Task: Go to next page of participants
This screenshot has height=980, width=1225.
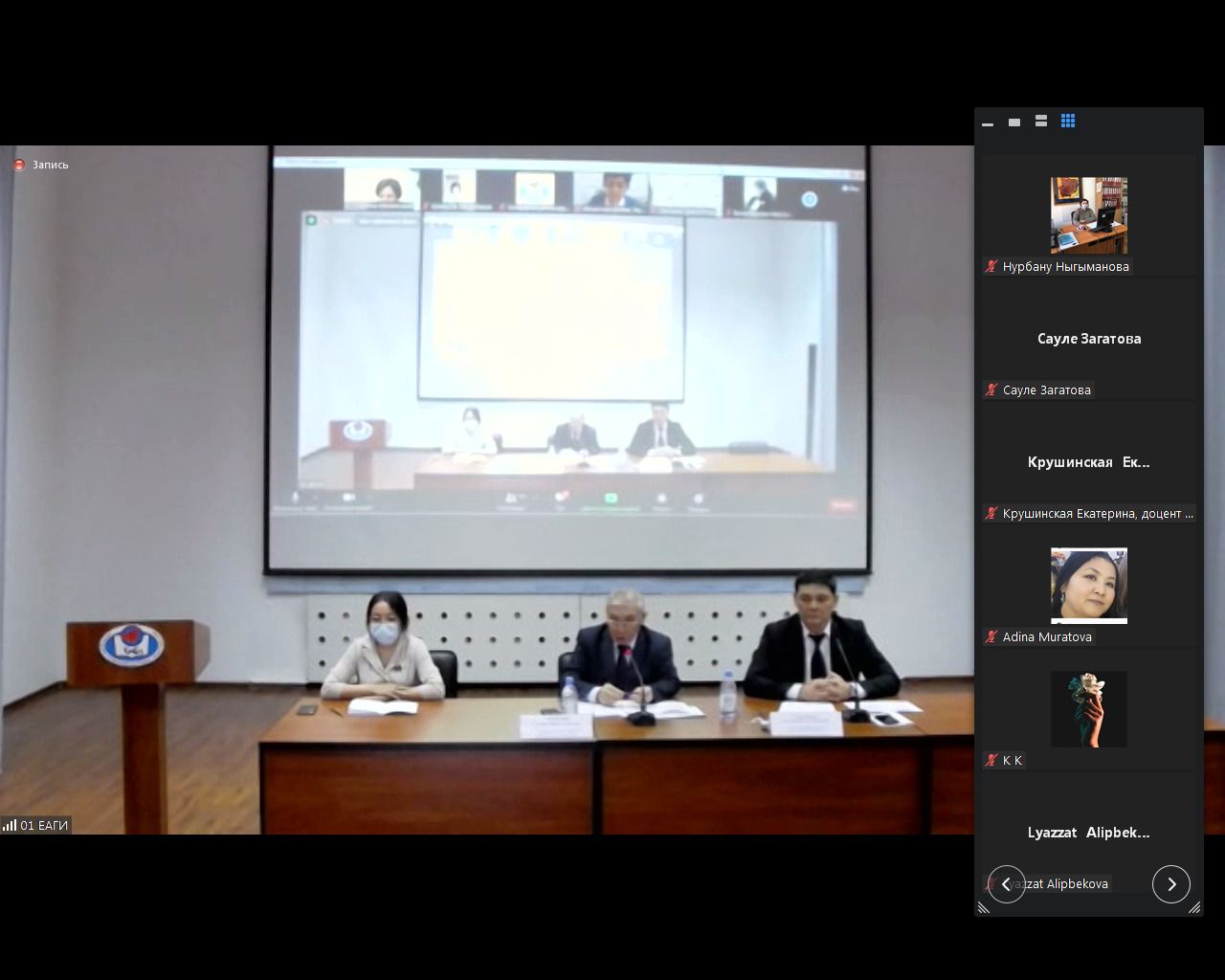Action: pos(1170,884)
